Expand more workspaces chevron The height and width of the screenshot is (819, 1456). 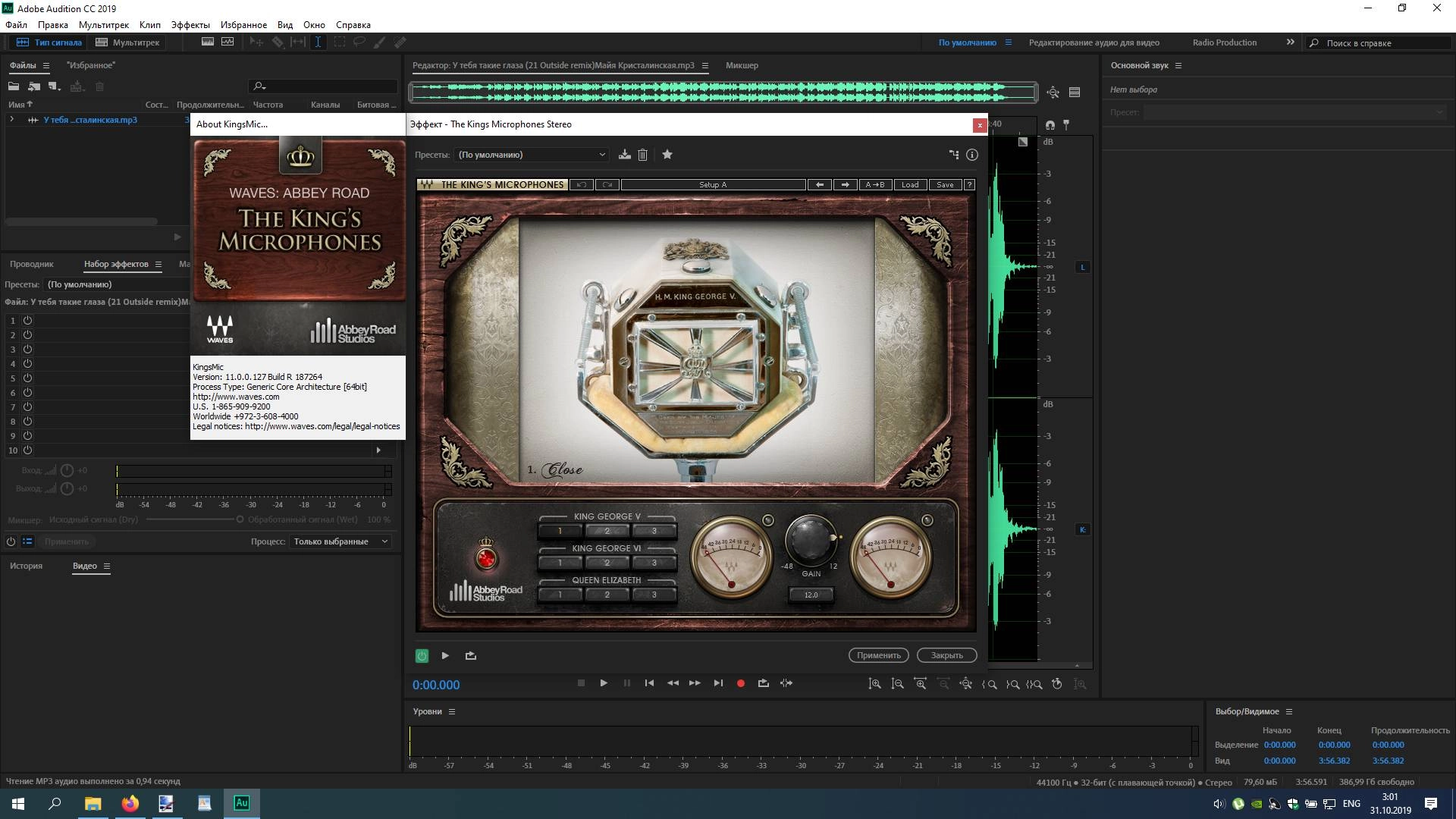tap(1291, 42)
